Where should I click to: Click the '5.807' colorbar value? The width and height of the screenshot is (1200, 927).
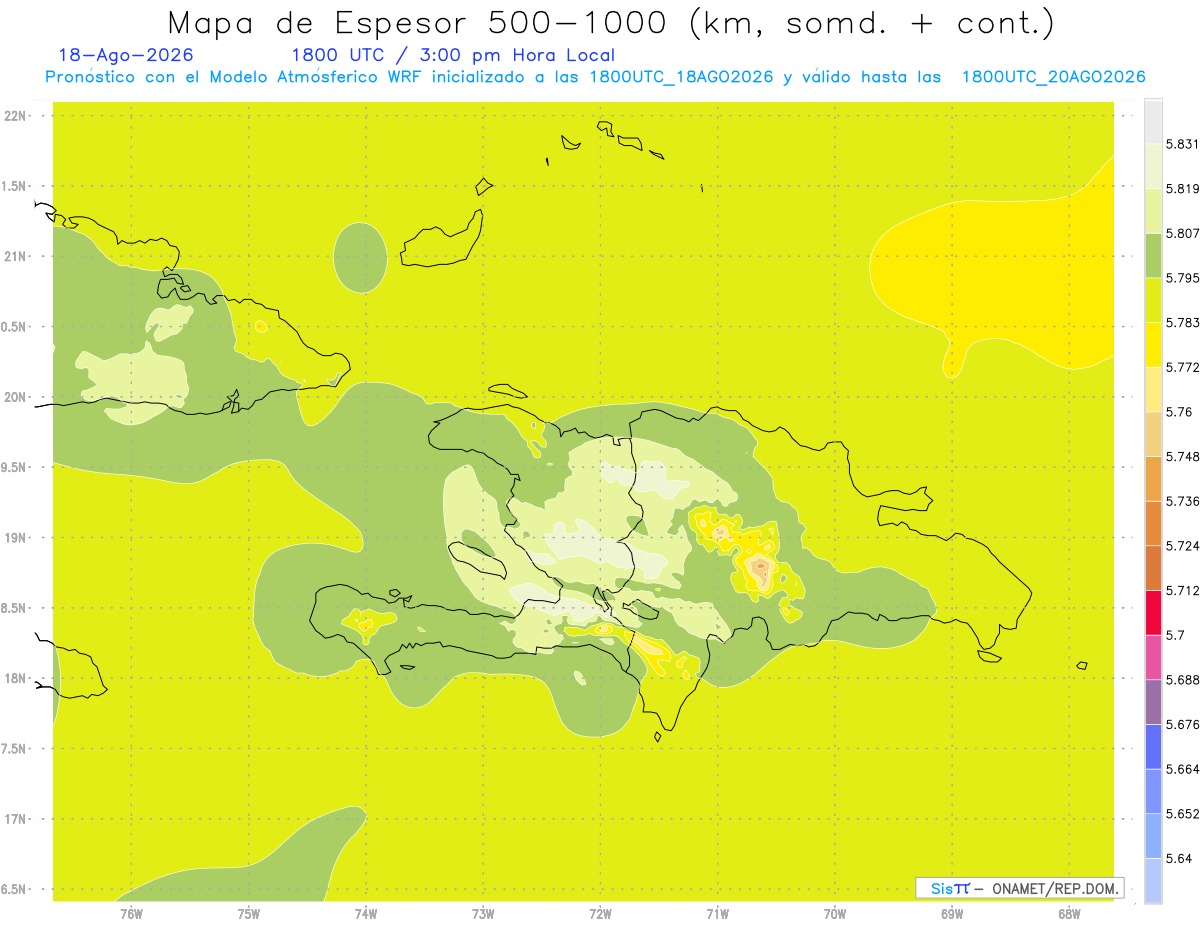click(1183, 233)
